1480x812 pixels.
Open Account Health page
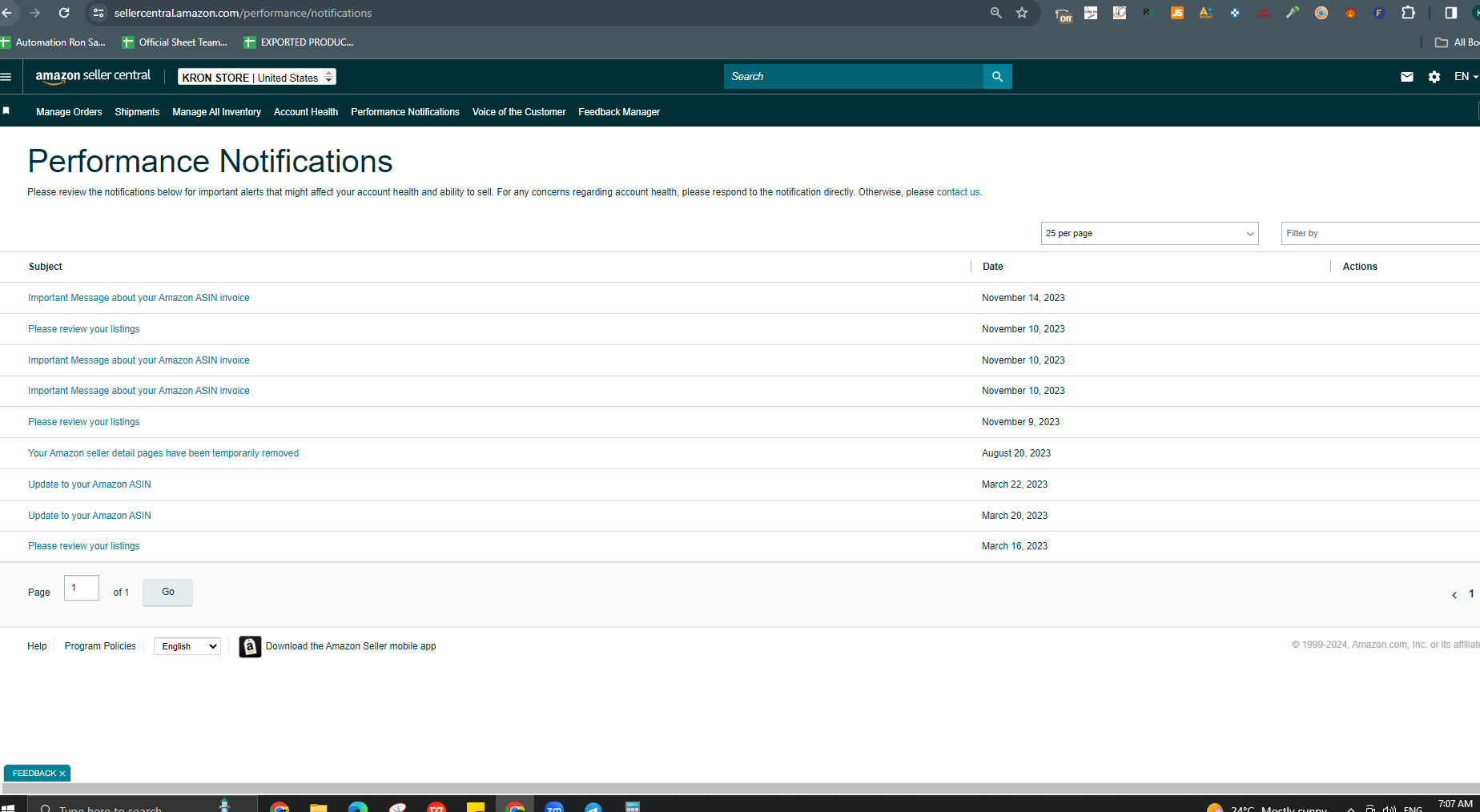pos(306,112)
